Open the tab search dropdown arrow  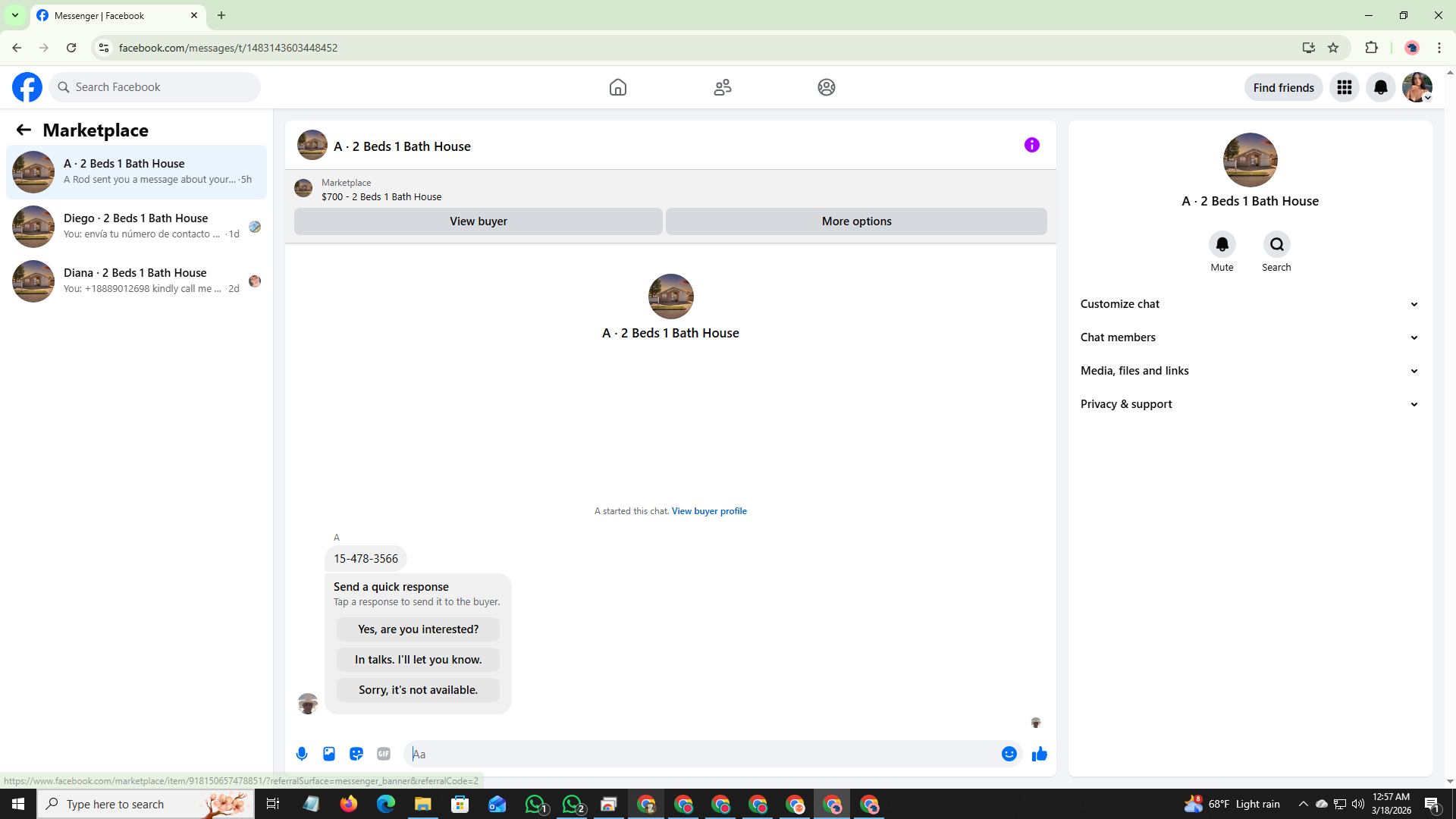15,15
